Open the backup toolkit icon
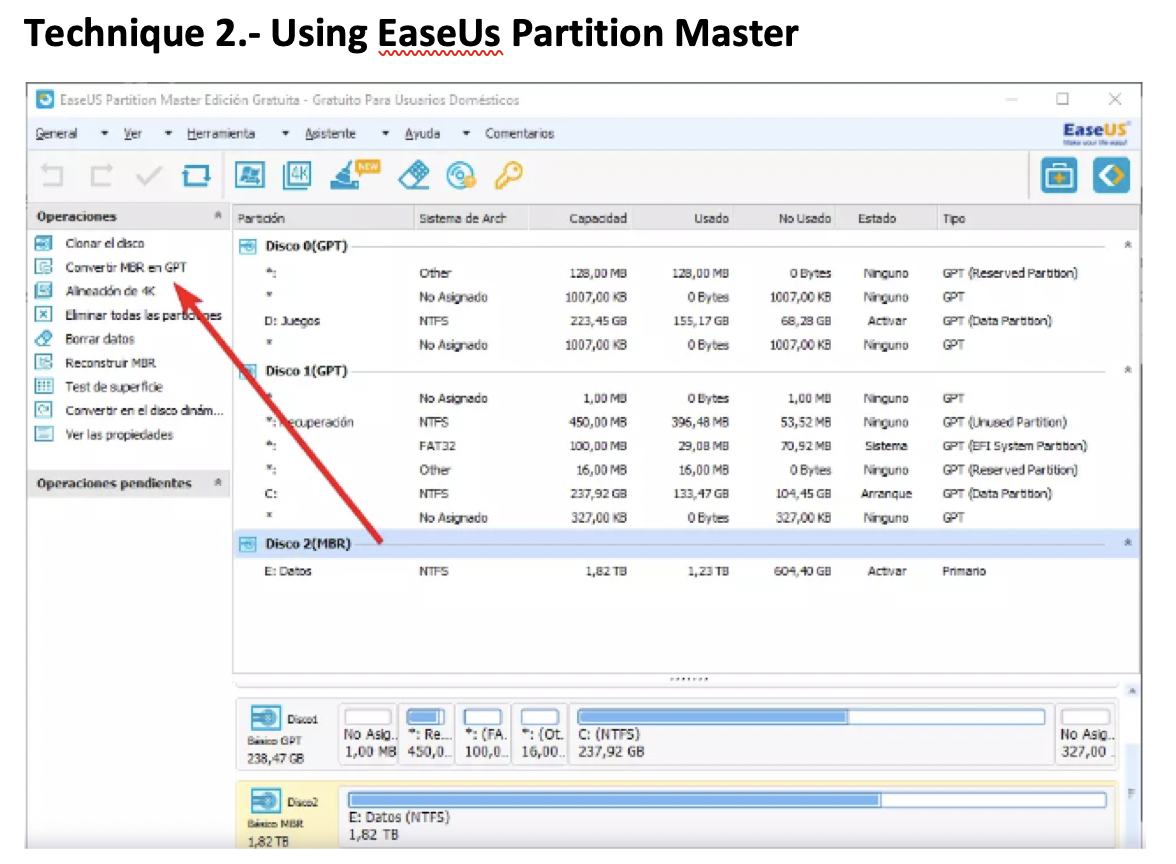 [1059, 176]
